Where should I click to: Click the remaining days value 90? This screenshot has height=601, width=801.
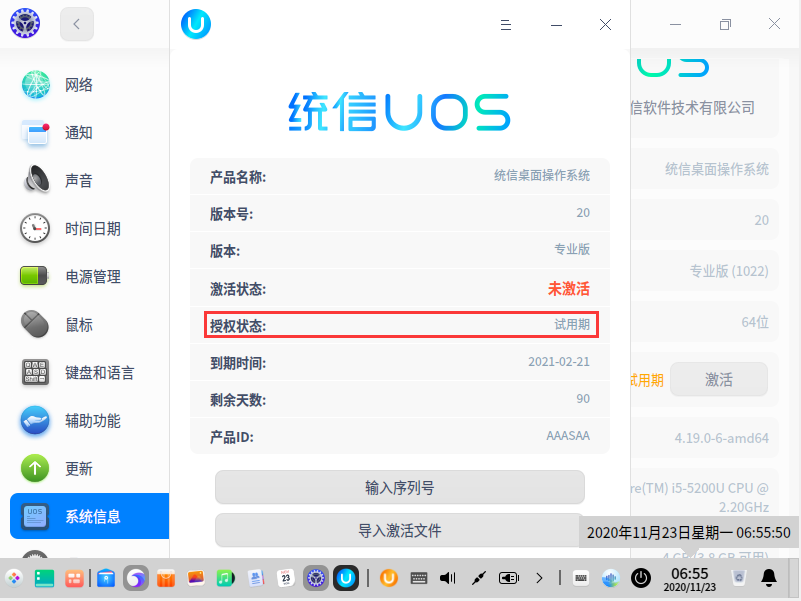[x=583, y=399]
